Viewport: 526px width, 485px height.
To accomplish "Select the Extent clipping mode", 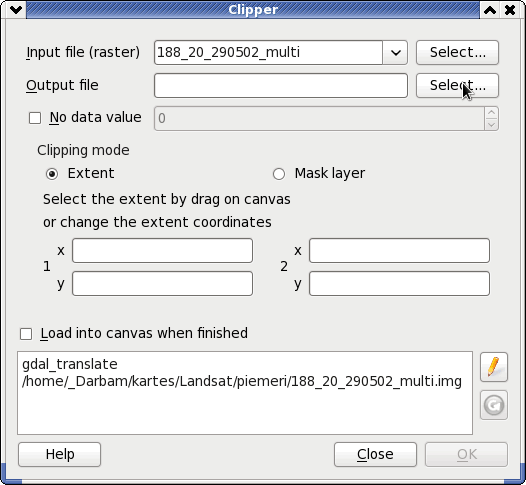I will coord(52,174).
